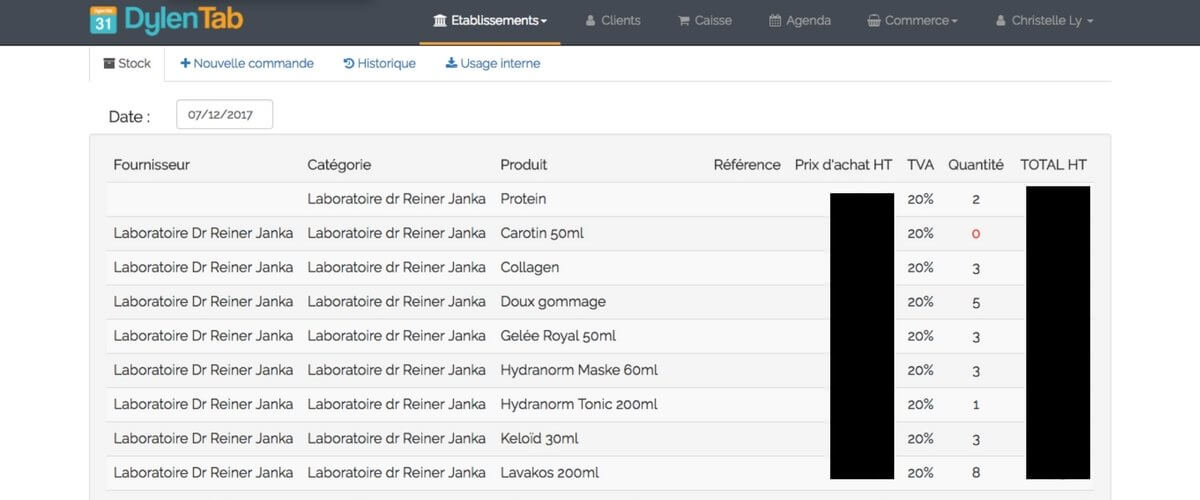Switch to the Stock tab
This screenshot has width=1200, height=500.
click(x=127, y=63)
